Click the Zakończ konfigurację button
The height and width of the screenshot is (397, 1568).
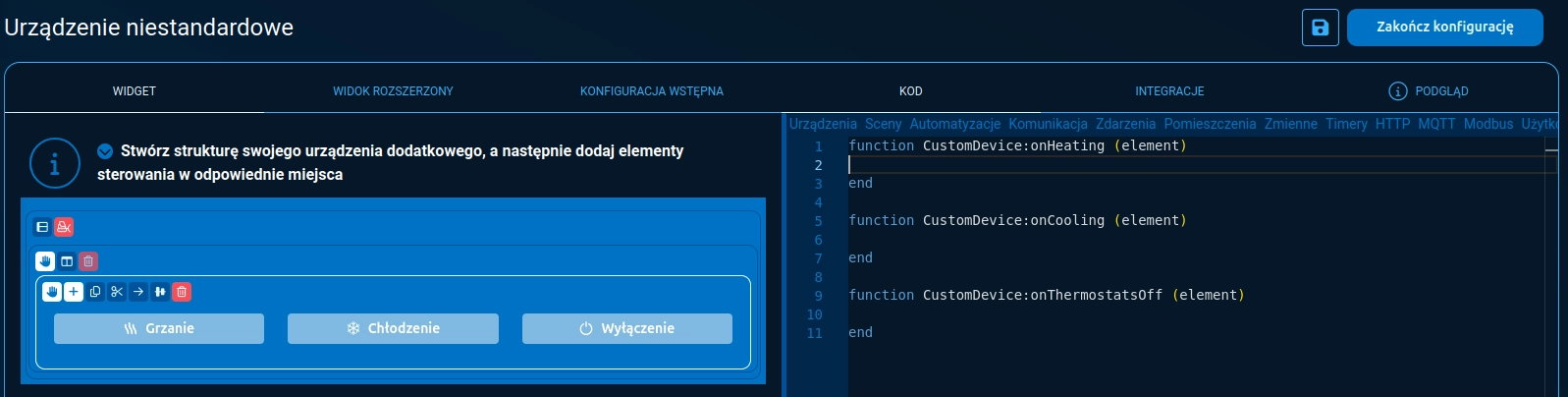(x=1444, y=28)
